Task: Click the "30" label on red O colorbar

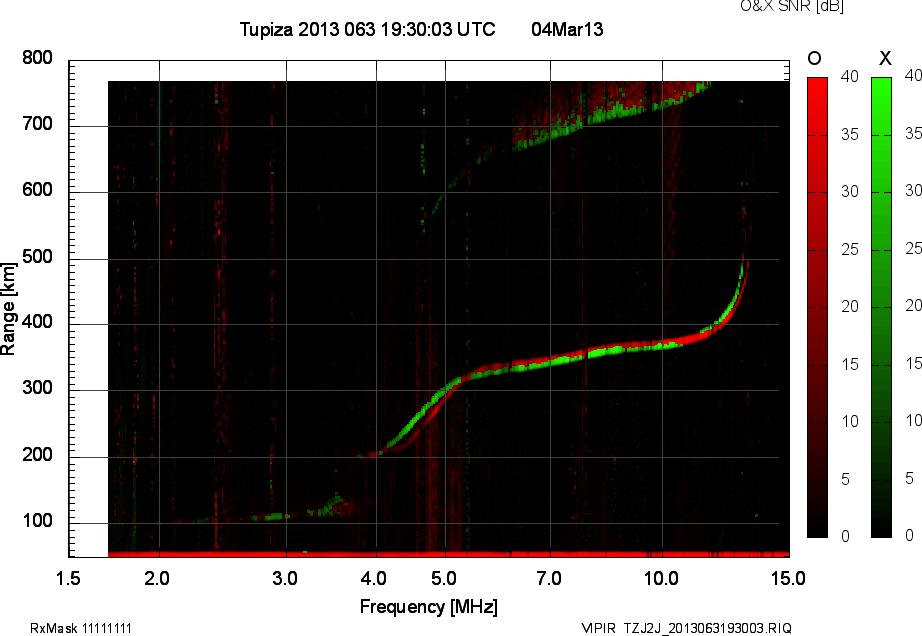Action: [849, 192]
